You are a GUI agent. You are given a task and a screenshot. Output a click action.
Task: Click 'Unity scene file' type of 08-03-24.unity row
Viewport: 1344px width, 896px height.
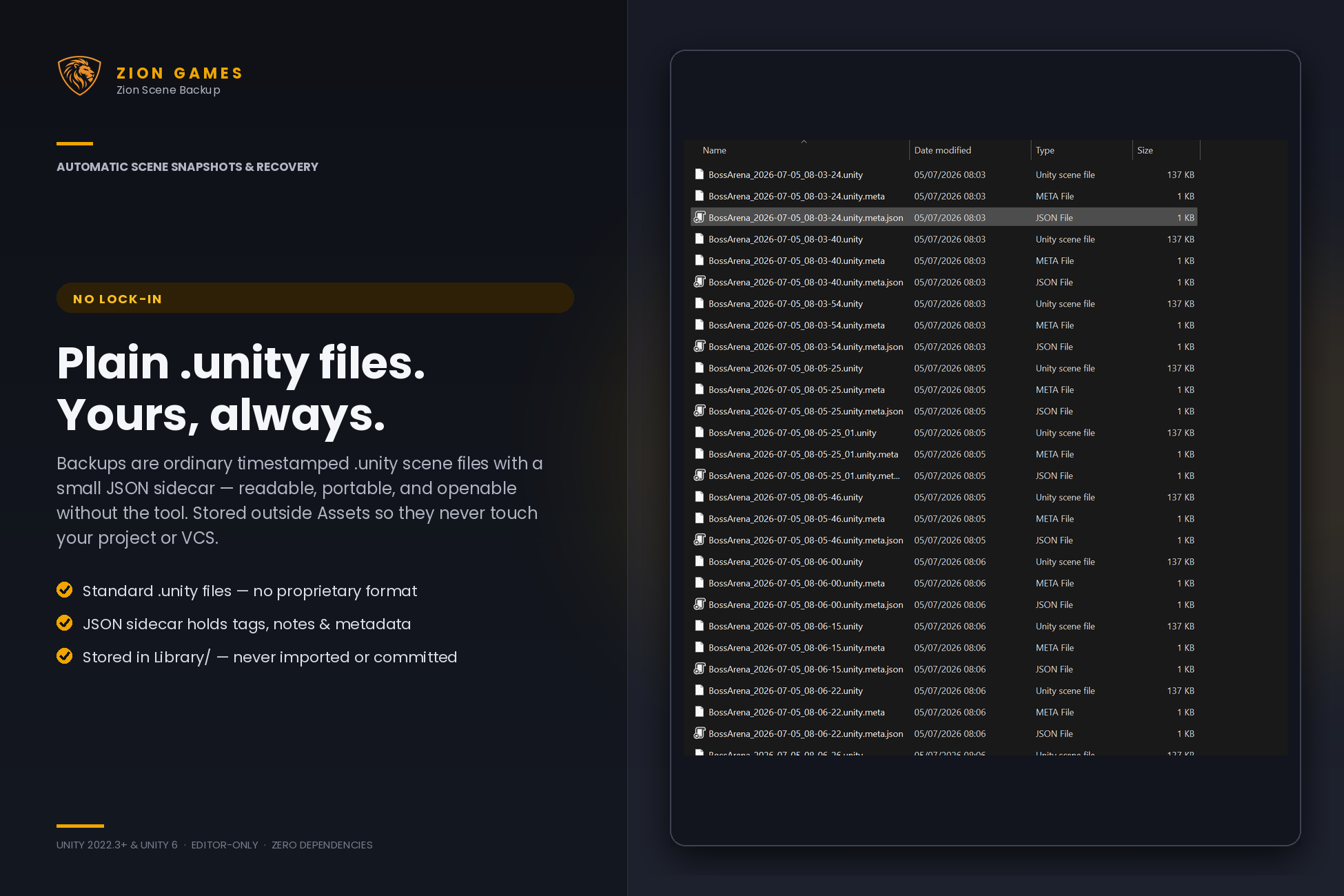(1065, 175)
